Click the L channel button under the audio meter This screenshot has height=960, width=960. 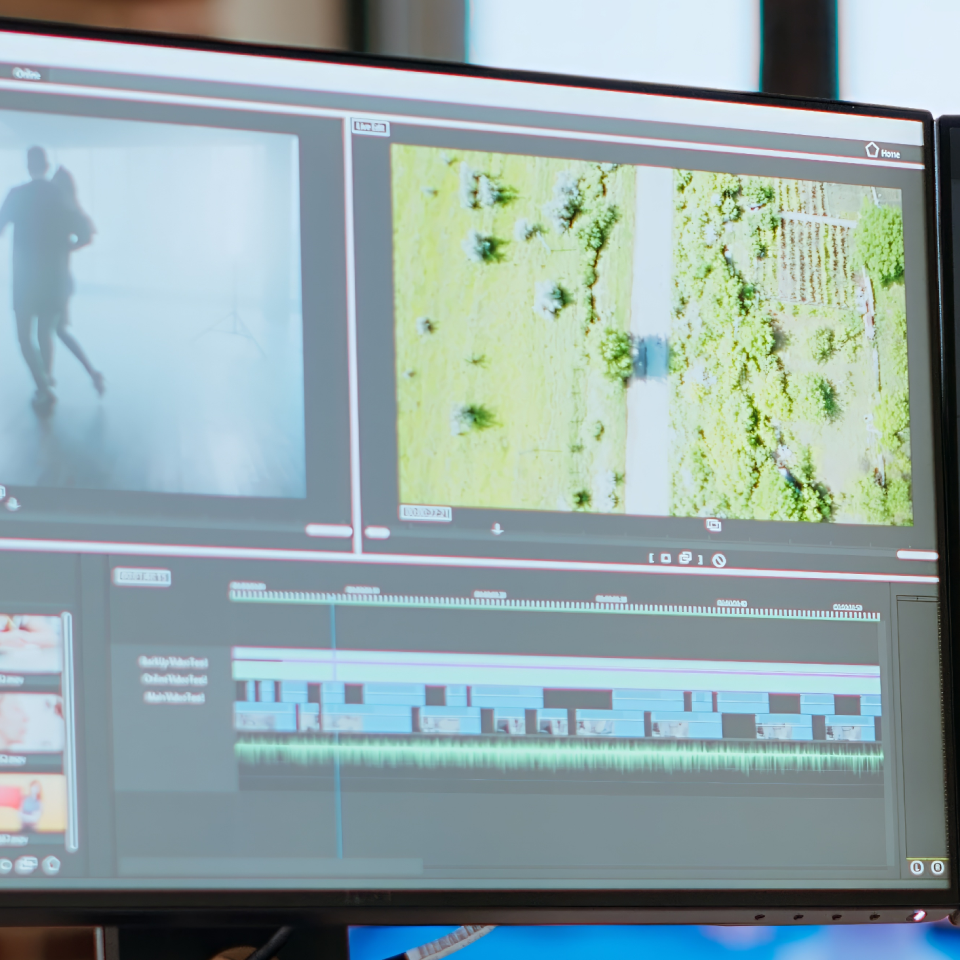point(917,867)
